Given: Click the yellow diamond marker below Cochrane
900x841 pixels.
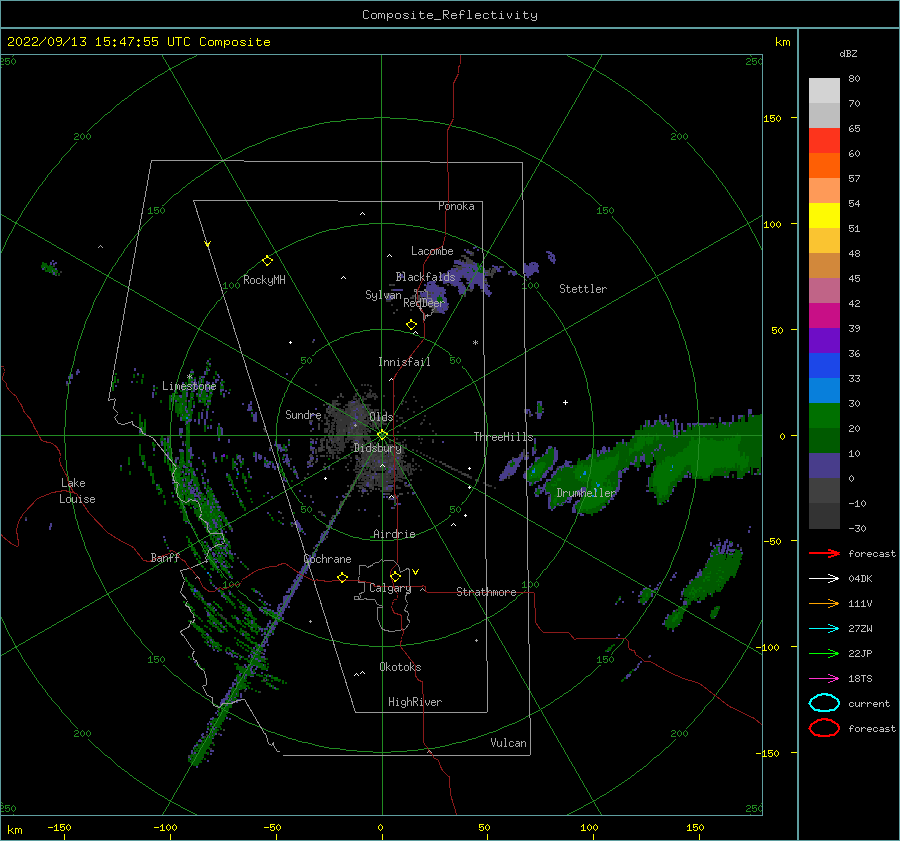Looking at the screenshot, I should tap(342, 578).
